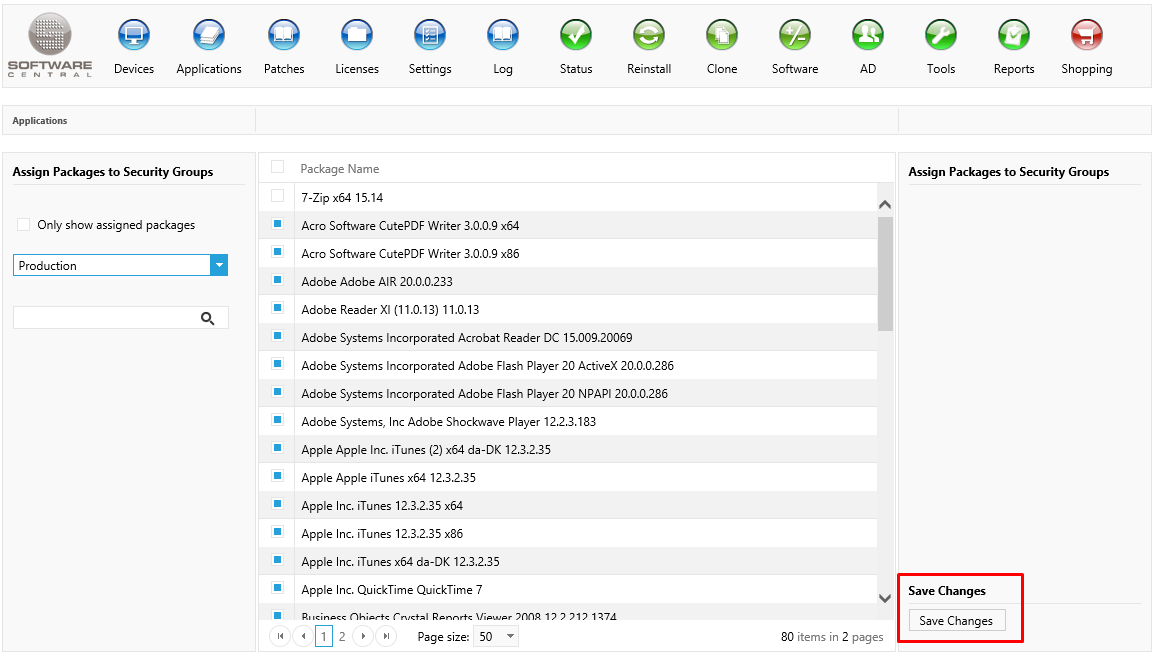Go to page 2 of packages
Image resolution: width=1157 pixels, height=656 pixels.
[x=342, y=636]
